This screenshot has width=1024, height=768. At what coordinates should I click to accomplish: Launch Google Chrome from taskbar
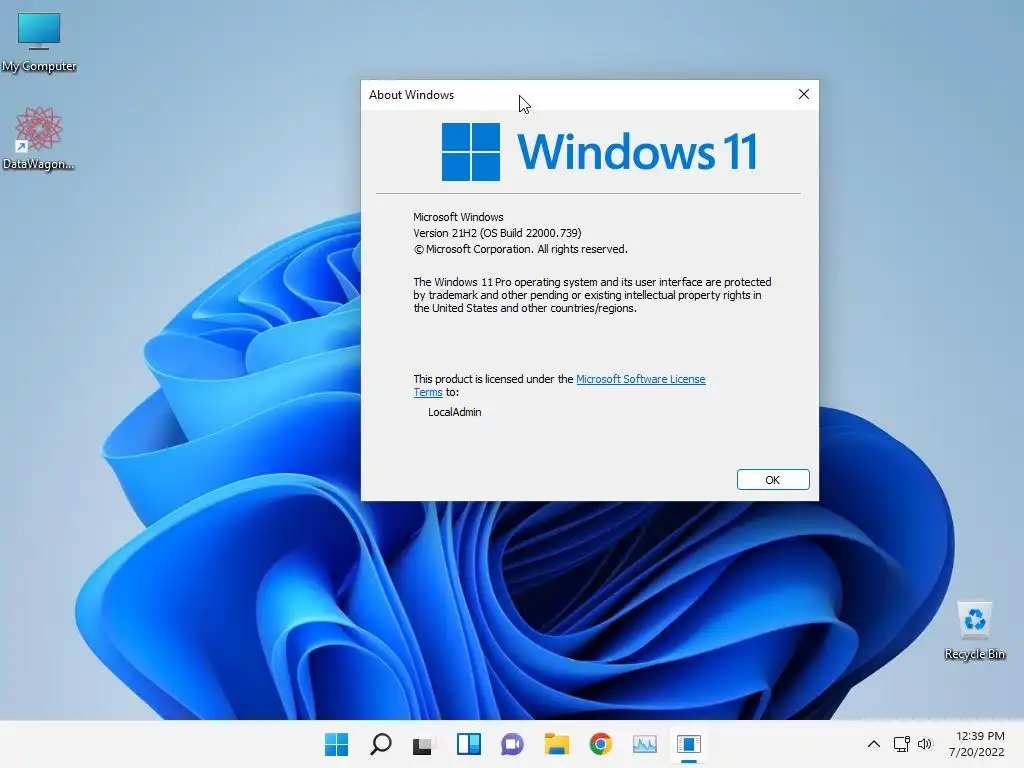tap(601, 744)
